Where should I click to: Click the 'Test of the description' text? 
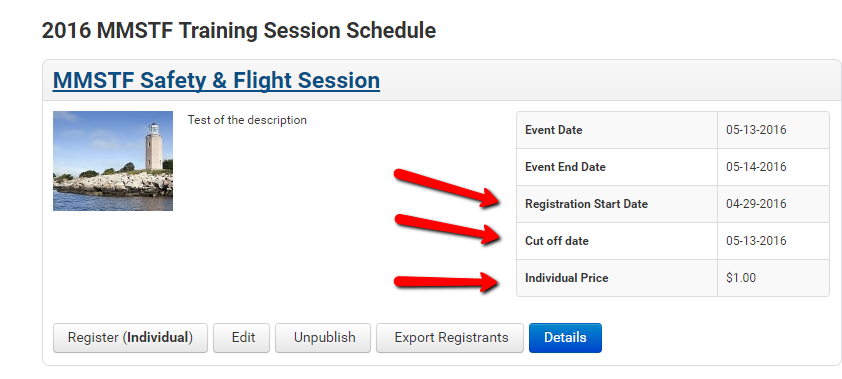(247, 120)
